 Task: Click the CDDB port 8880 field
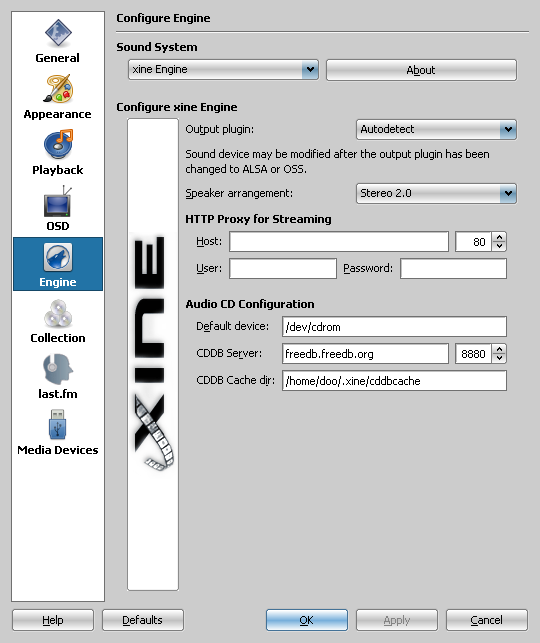point(473,354)
